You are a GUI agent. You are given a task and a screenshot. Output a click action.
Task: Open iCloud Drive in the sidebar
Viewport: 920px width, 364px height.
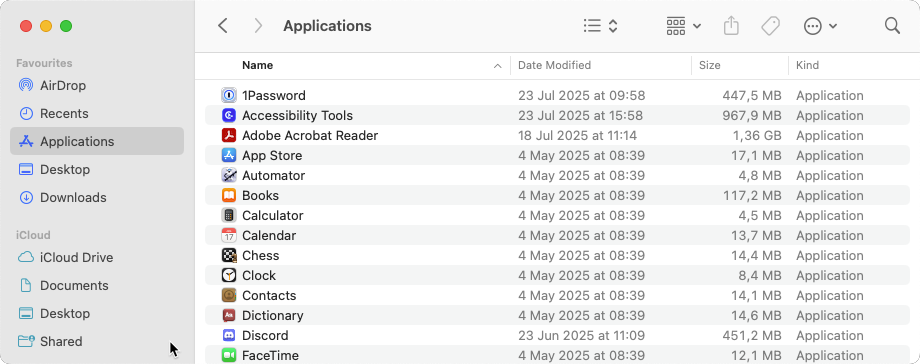tap(97, 258)
